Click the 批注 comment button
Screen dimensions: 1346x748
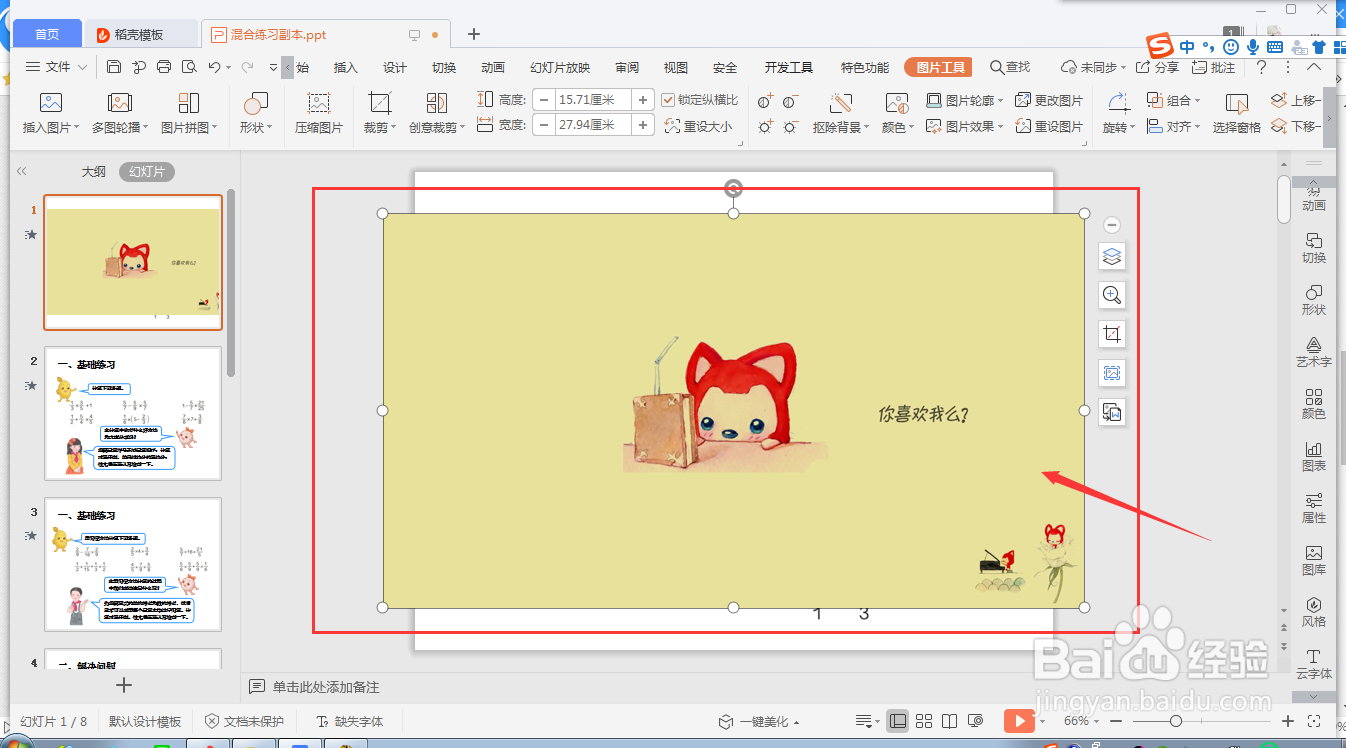(1213, 67)
